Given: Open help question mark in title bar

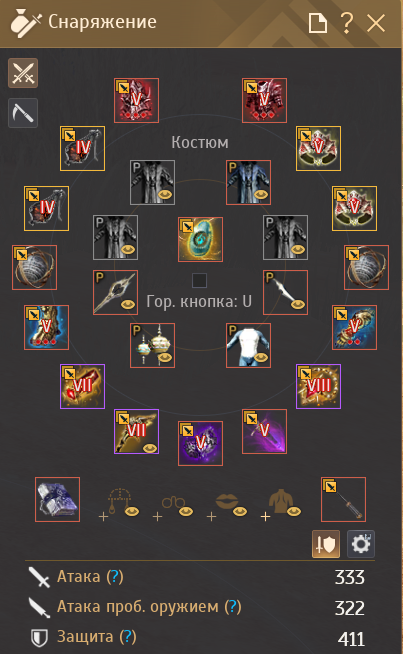Looking at the screenshot, I should 347,23.
